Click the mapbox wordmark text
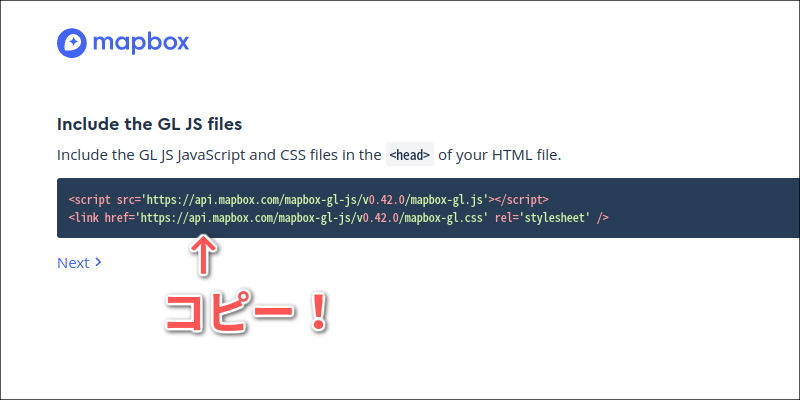 pyautogui.click(x=141, y=43)
